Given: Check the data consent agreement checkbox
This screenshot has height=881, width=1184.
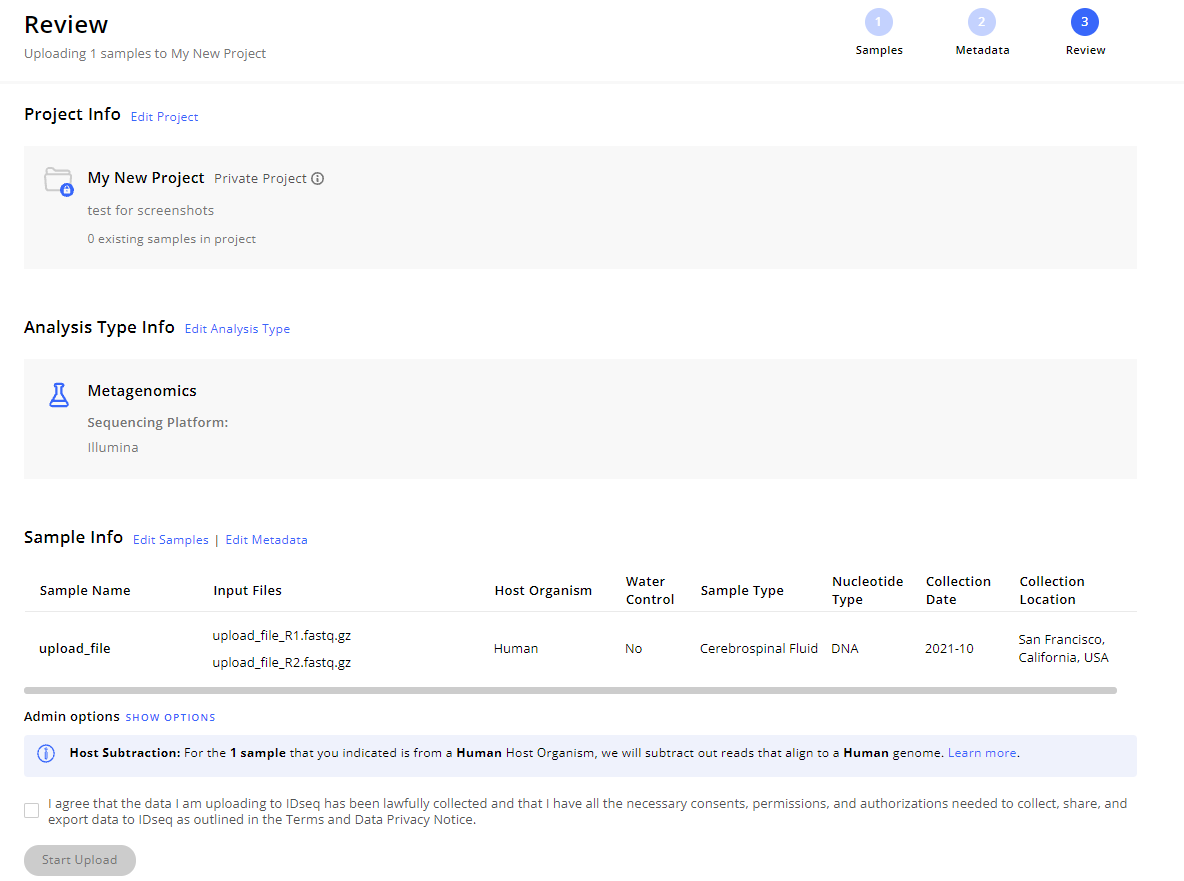Looking at the screenshot, I should [x=32, y=811].
